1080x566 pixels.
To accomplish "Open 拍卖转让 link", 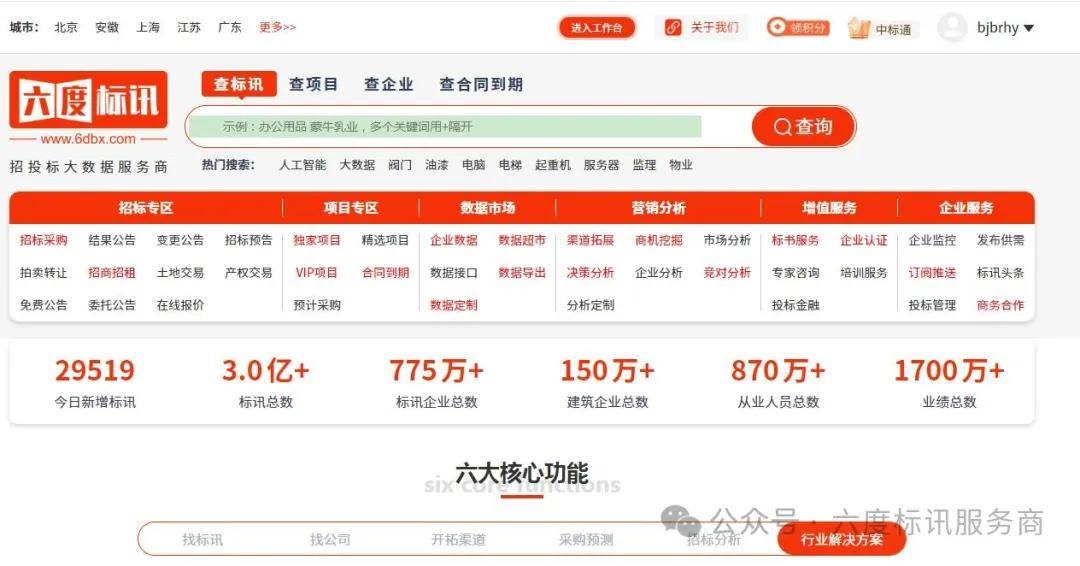I will tap(43, 273).
